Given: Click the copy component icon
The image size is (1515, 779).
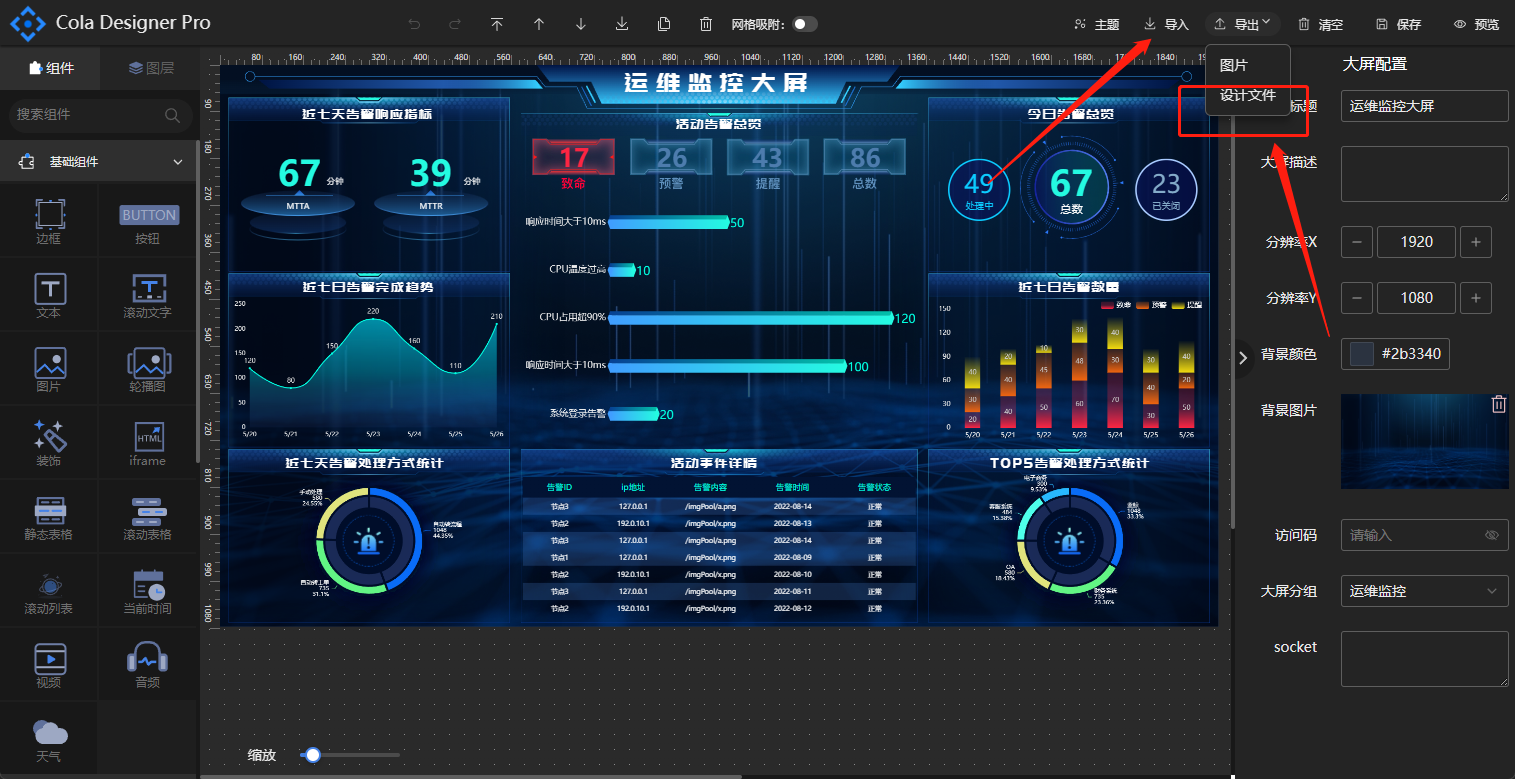Looking at the screenshot, I should (x=664, y=24).
